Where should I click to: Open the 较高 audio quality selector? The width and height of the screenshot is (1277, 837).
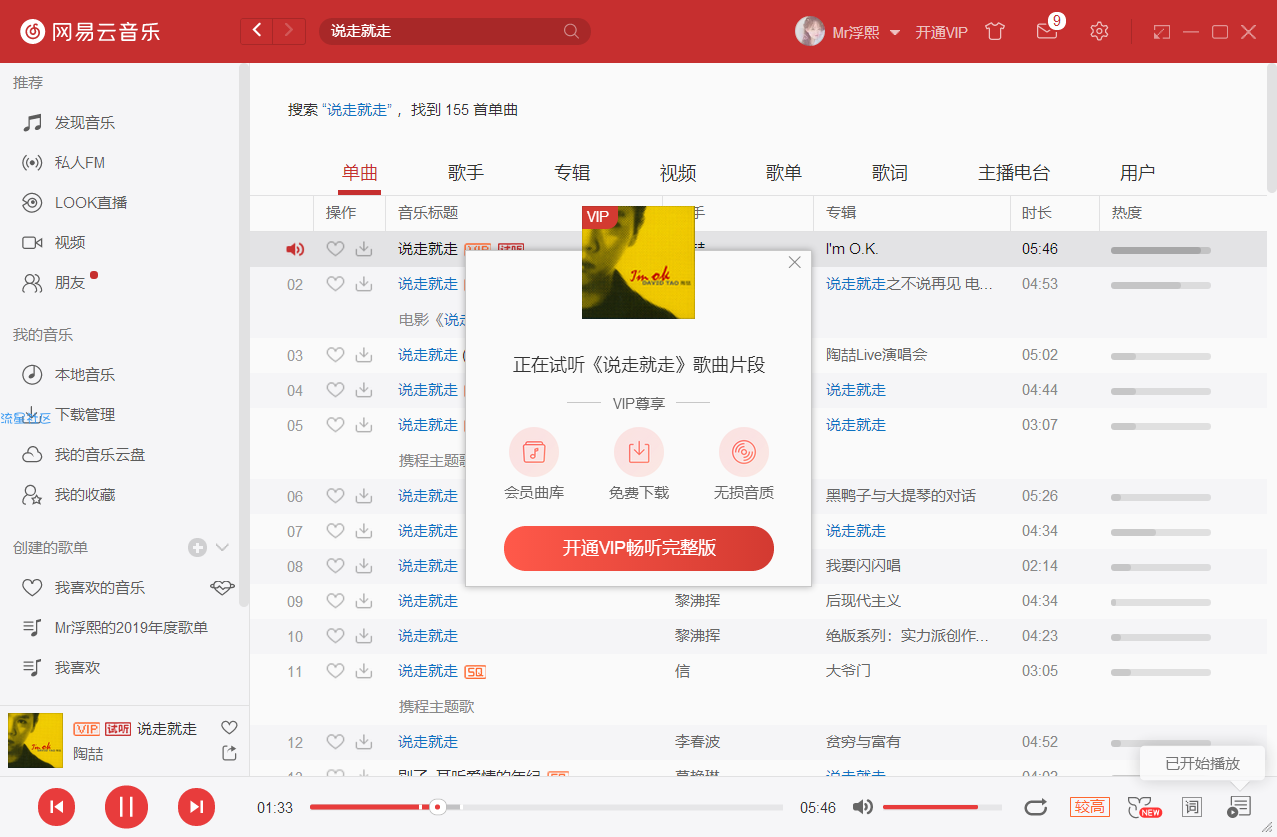point(1090,807)
